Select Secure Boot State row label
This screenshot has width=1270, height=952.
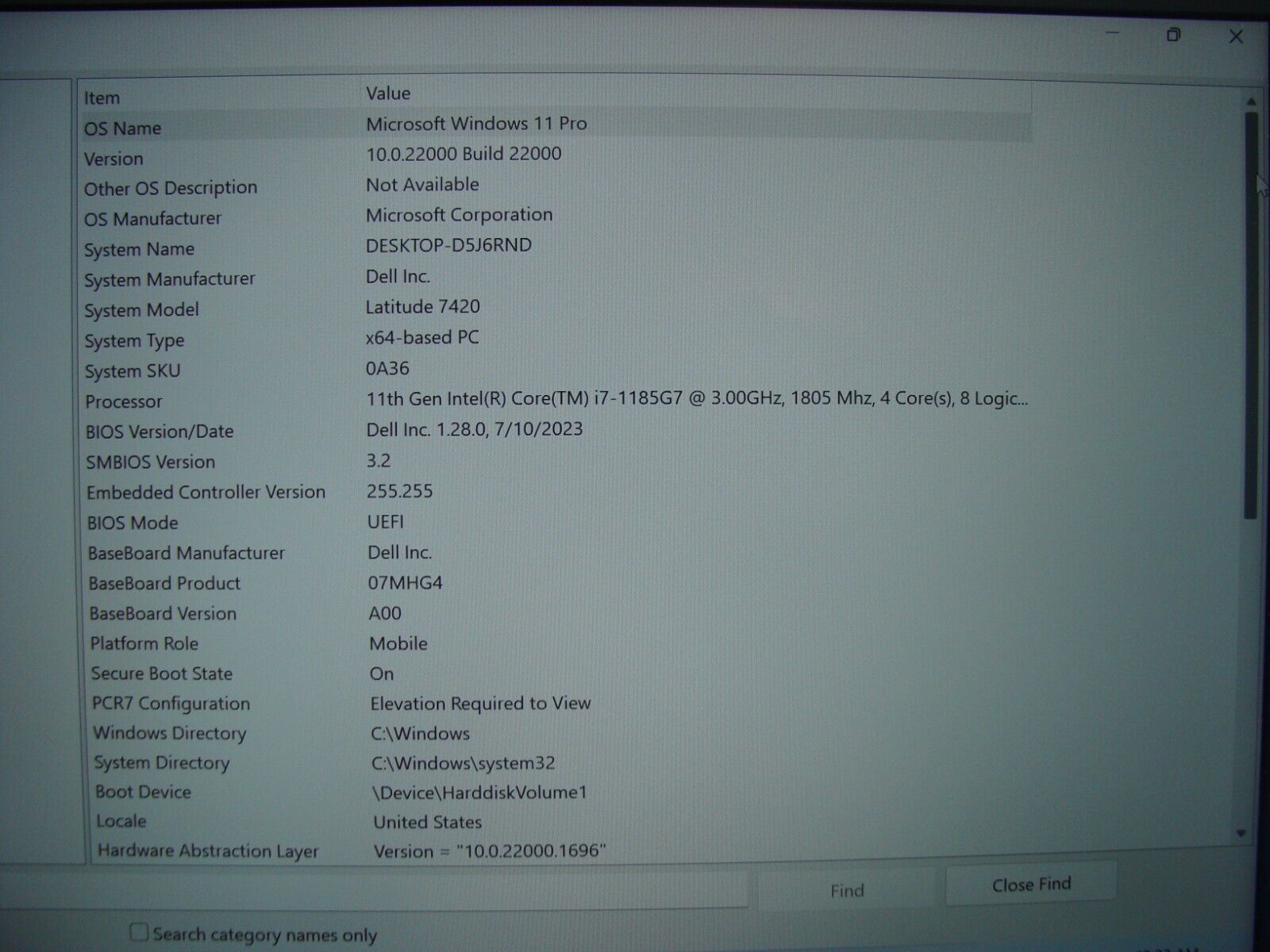[x=161, y=674]
